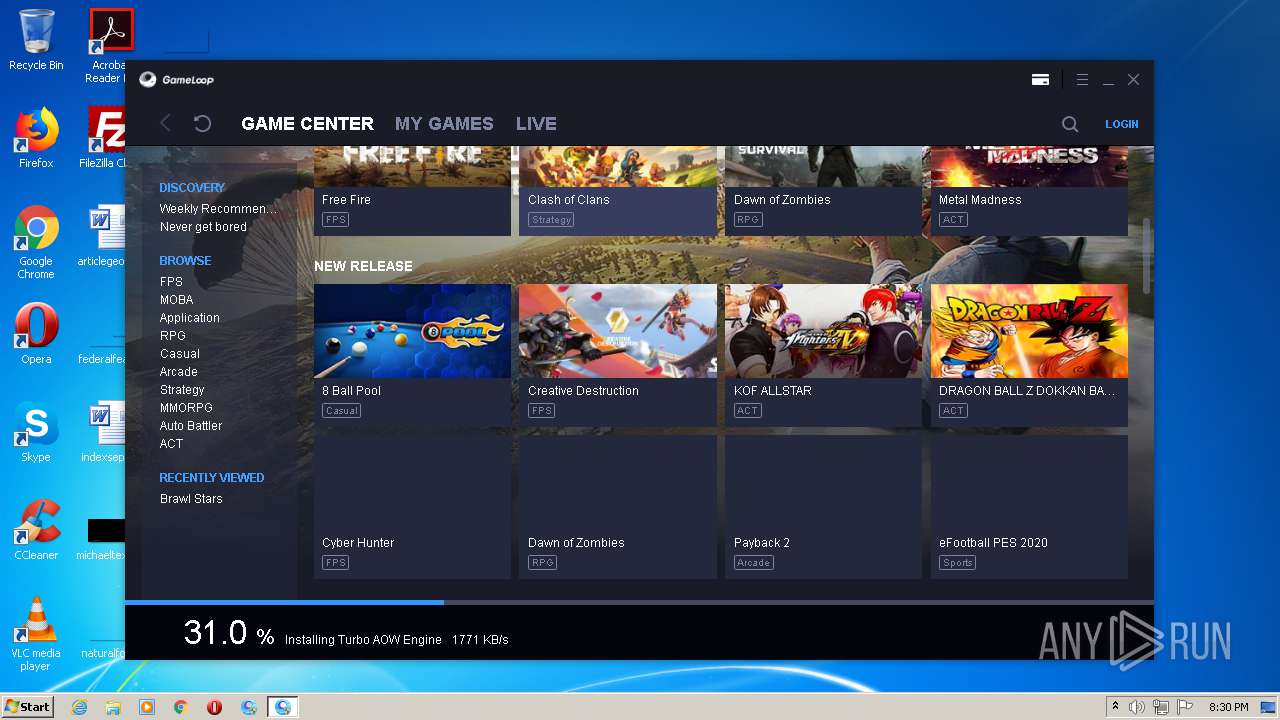Browse the MMORPG category
1280x720 pixels.
tap(186, 408)
